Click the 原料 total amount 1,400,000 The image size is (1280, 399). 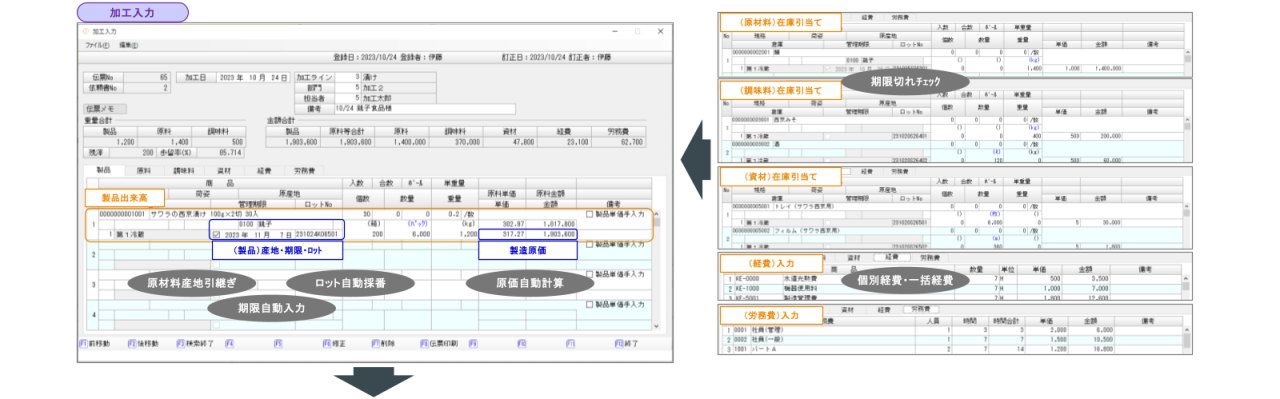pos(403,142)
